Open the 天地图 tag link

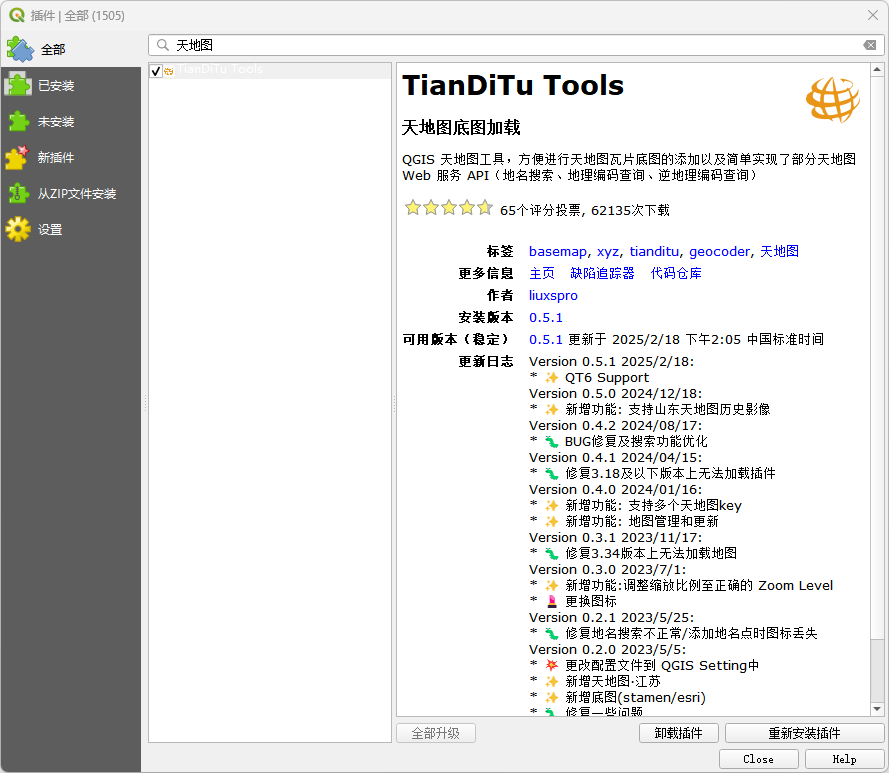780,251
